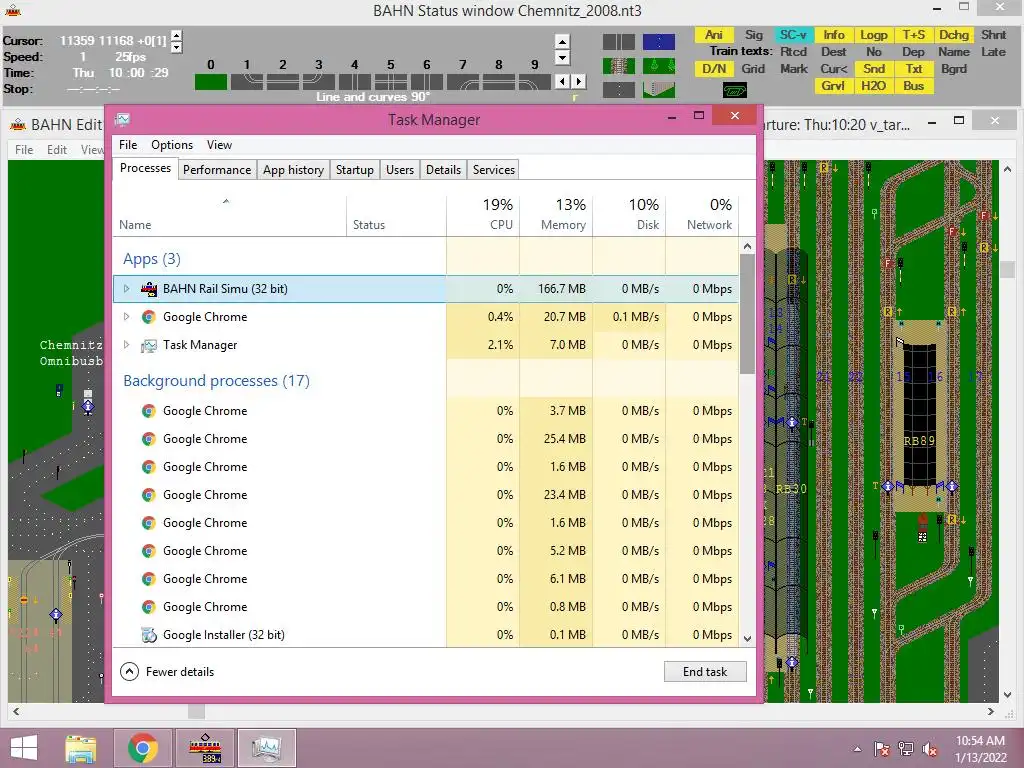Expand the Task Manager app group
This screenshot has width=1024, height=768.
127,345
